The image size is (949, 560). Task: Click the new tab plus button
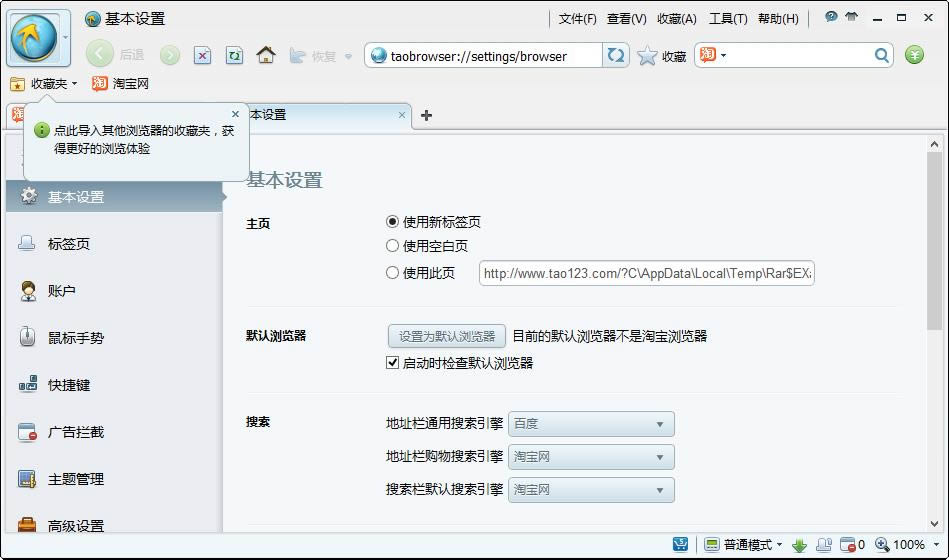coord(426,115)
